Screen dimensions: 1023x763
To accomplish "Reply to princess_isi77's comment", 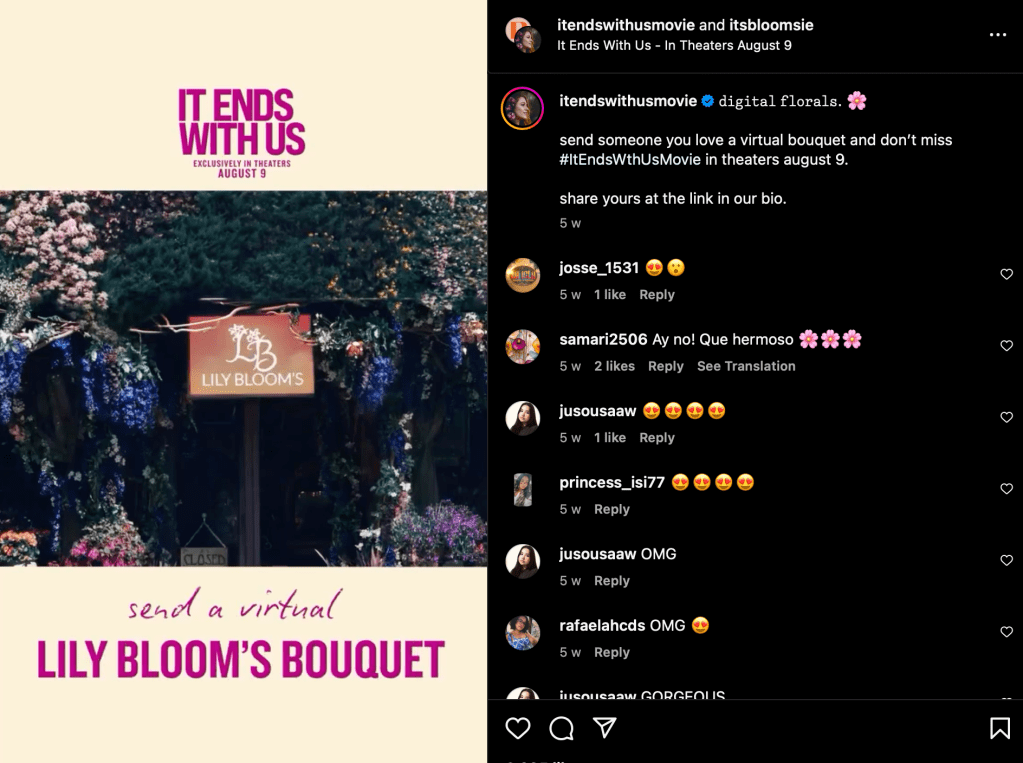I will point(611,509).
